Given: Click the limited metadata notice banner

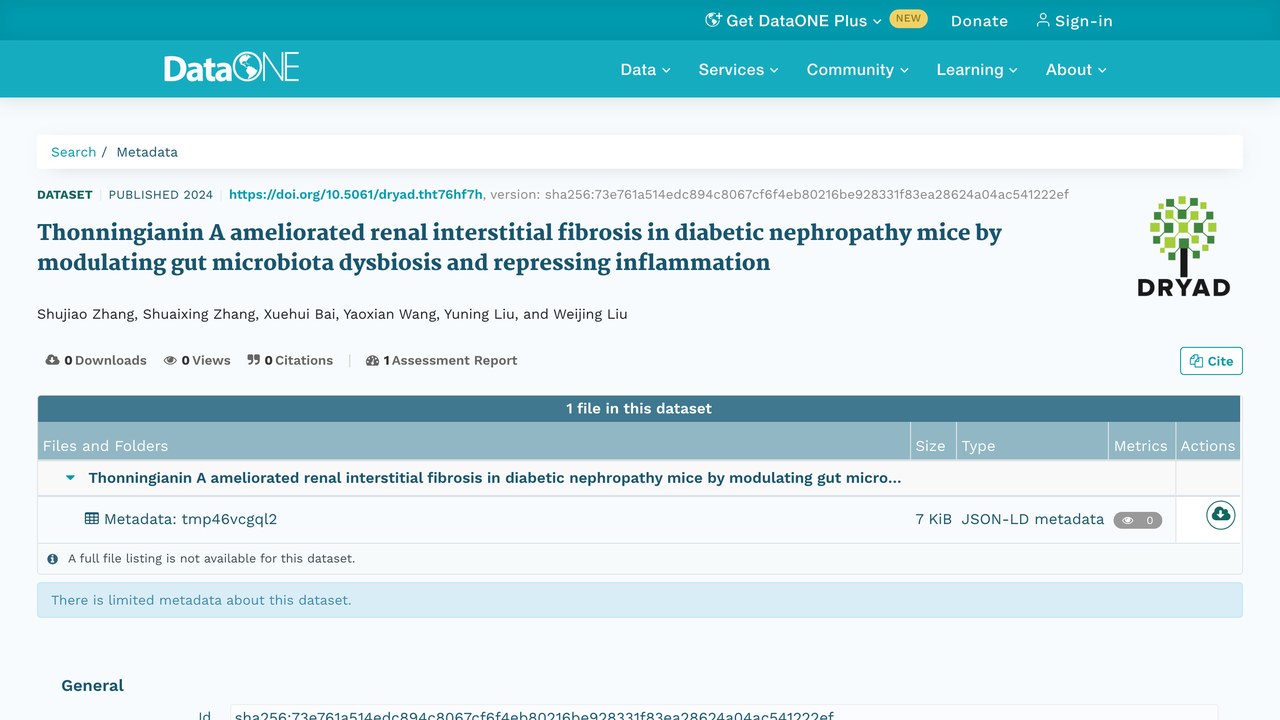Looking at the screenshot, I should tap(640, 600).
